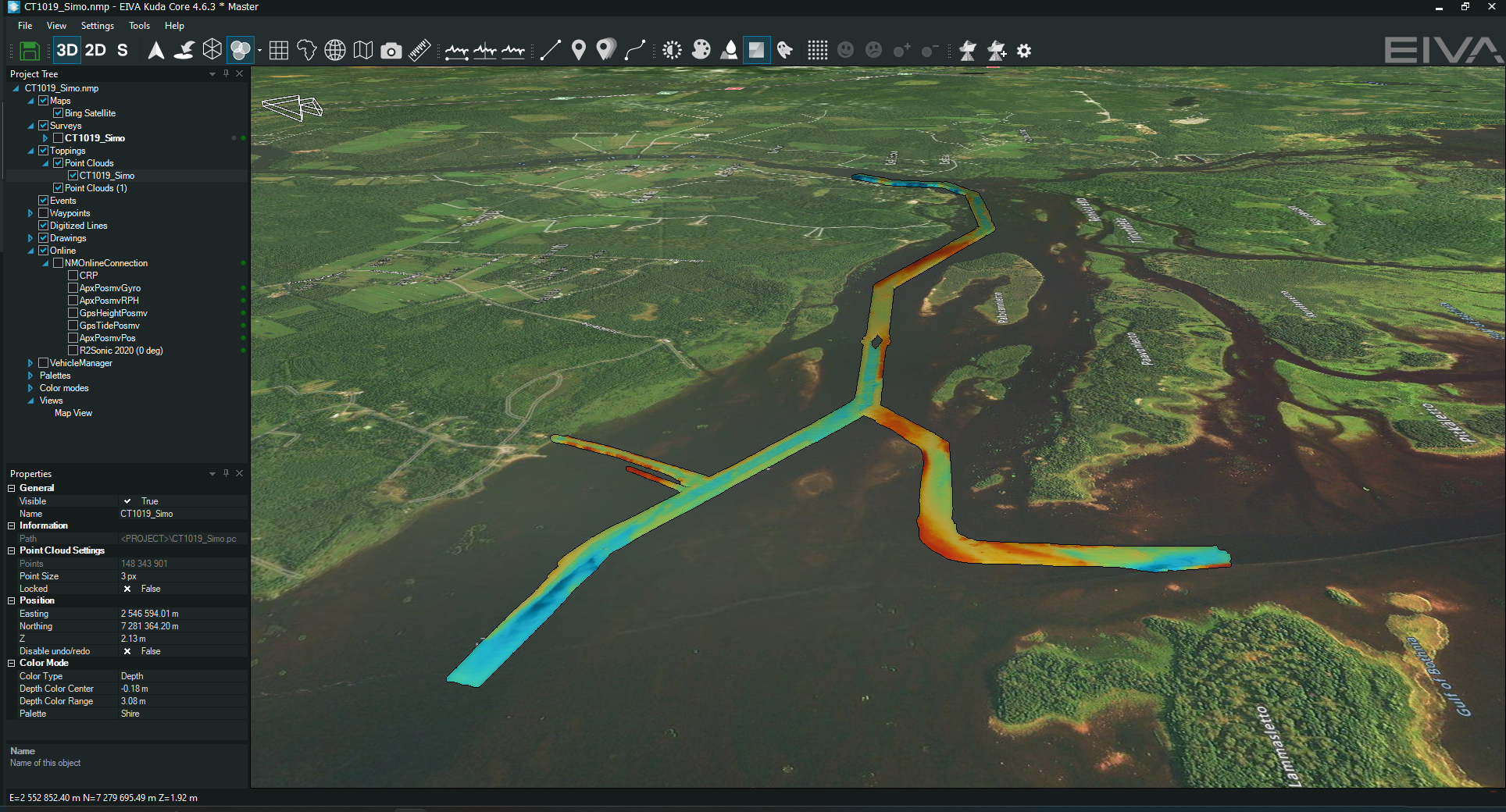Click the camera screenshot icon

391,51
